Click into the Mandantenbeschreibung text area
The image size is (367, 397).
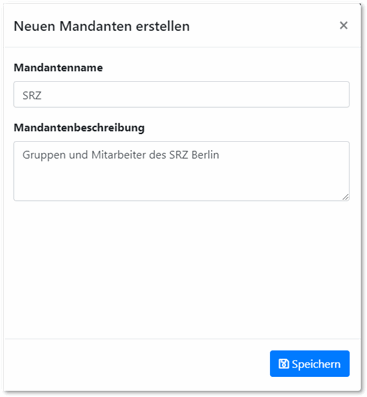(x=181, y=171)
